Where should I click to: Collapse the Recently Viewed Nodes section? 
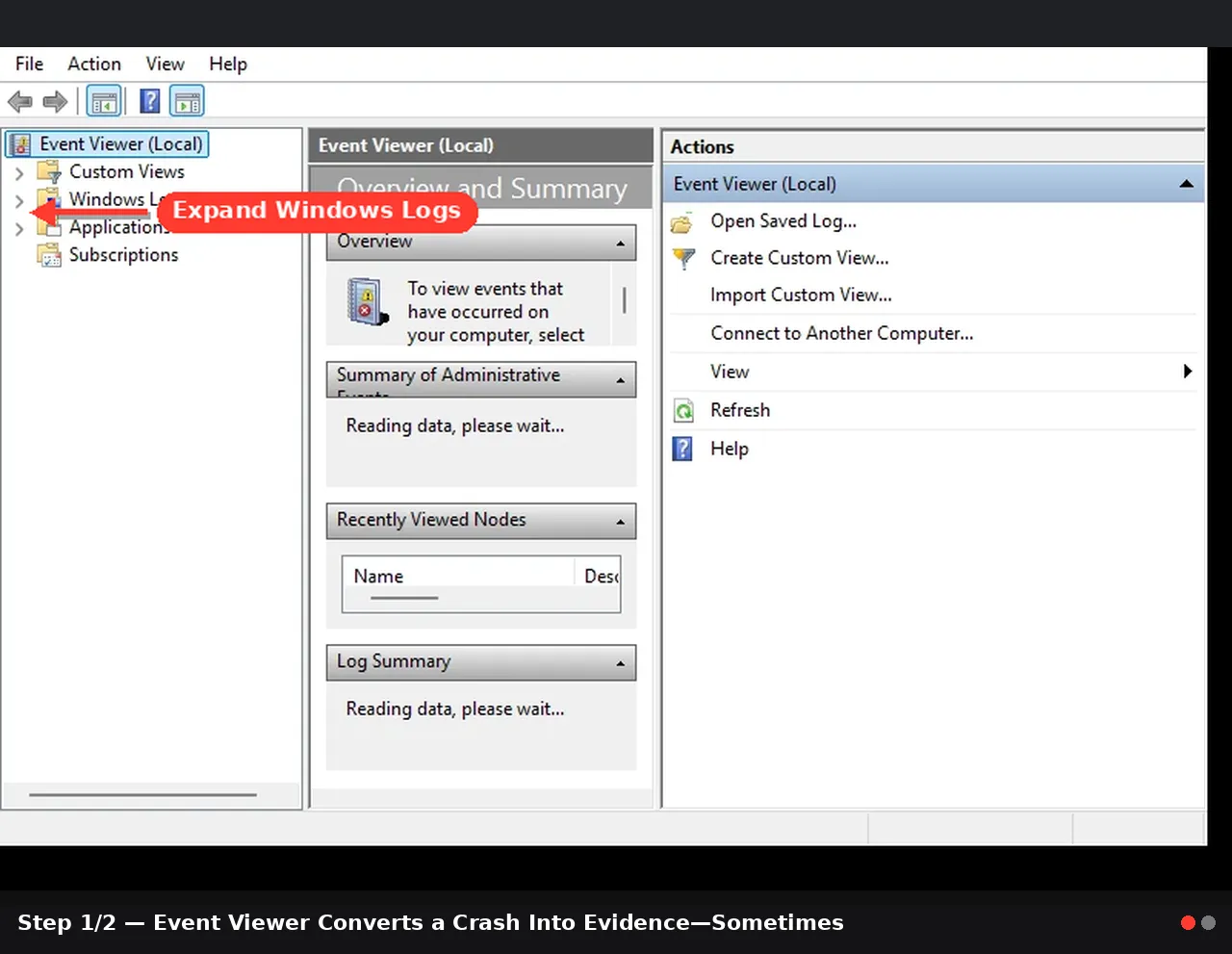[x=621, y=523]
